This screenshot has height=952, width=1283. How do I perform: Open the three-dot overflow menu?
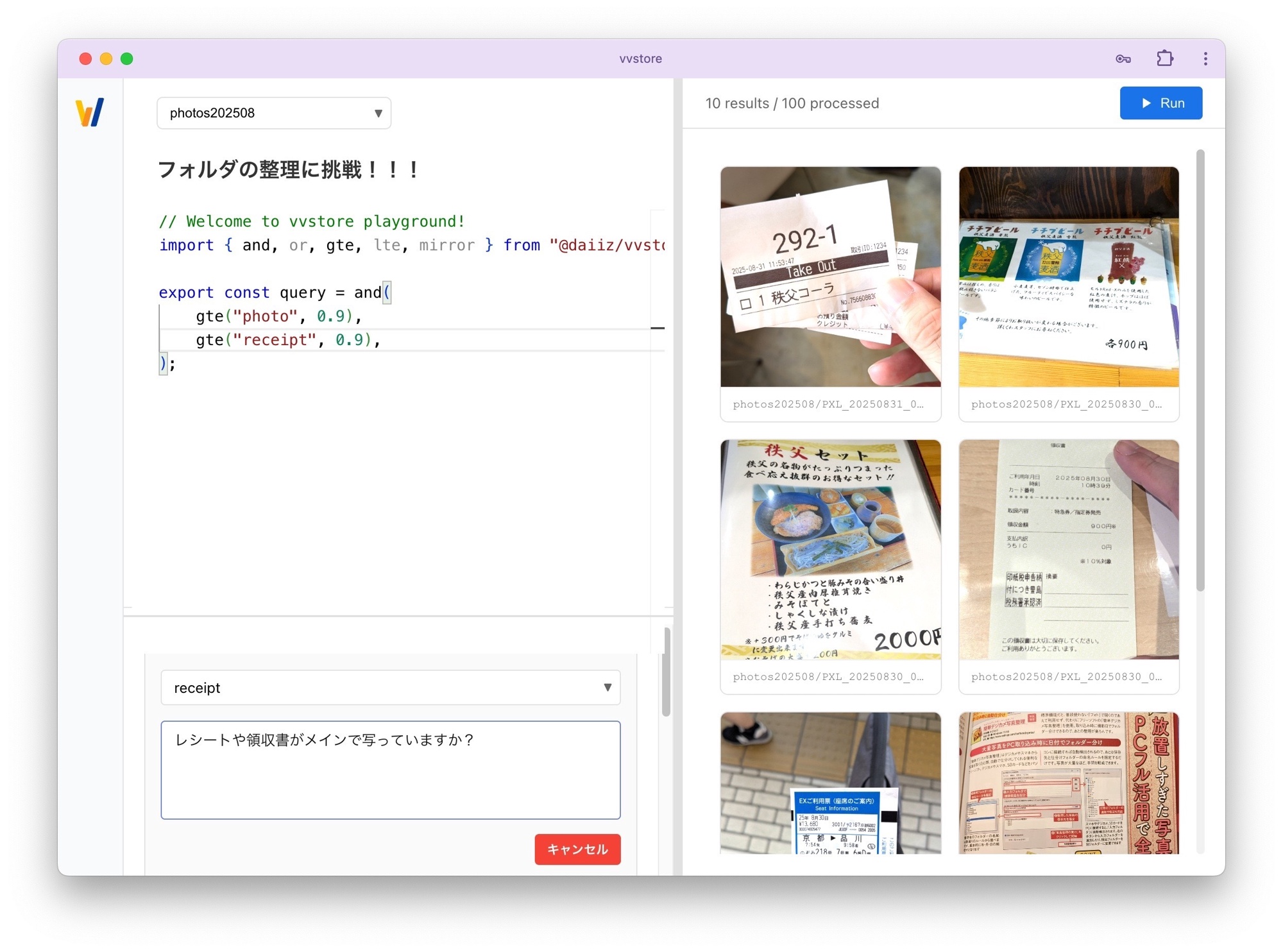point(1205,59)
